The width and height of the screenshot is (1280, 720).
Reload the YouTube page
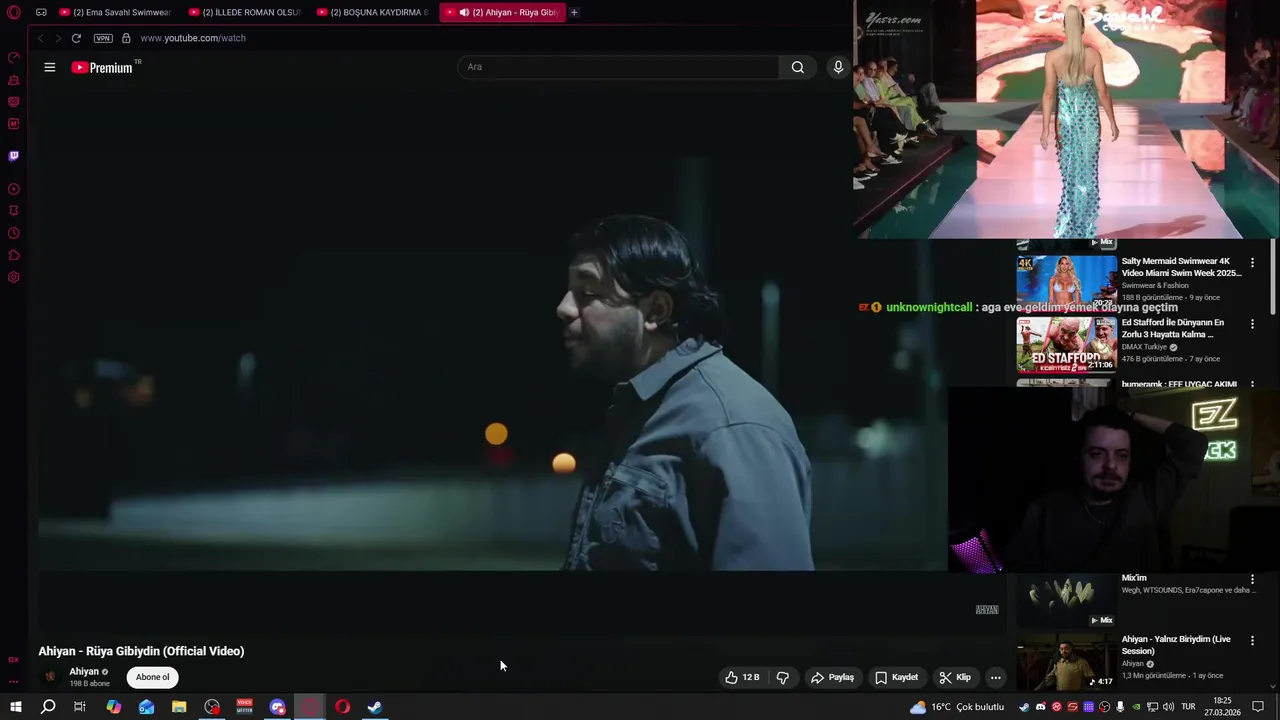pos(76,38)
